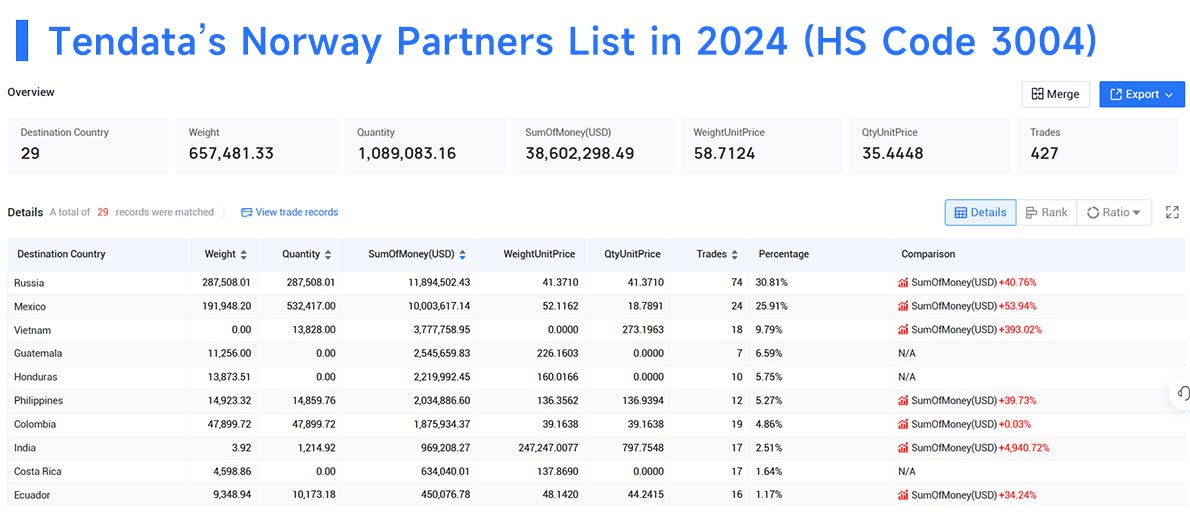Viewport: 1190px width, 519px height.
Task: Click the comparison chart icon in Philippines row
Action: 903,401
